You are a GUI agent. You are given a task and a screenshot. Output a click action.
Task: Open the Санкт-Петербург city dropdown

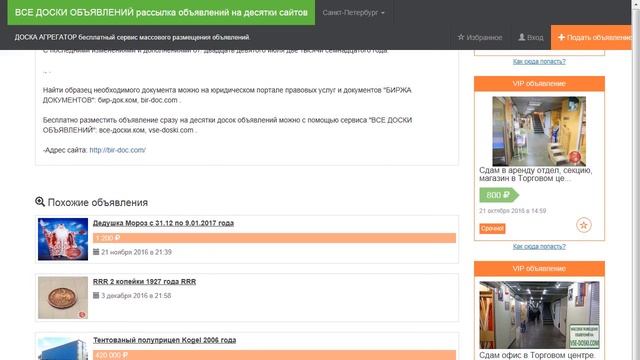[353, 13]
